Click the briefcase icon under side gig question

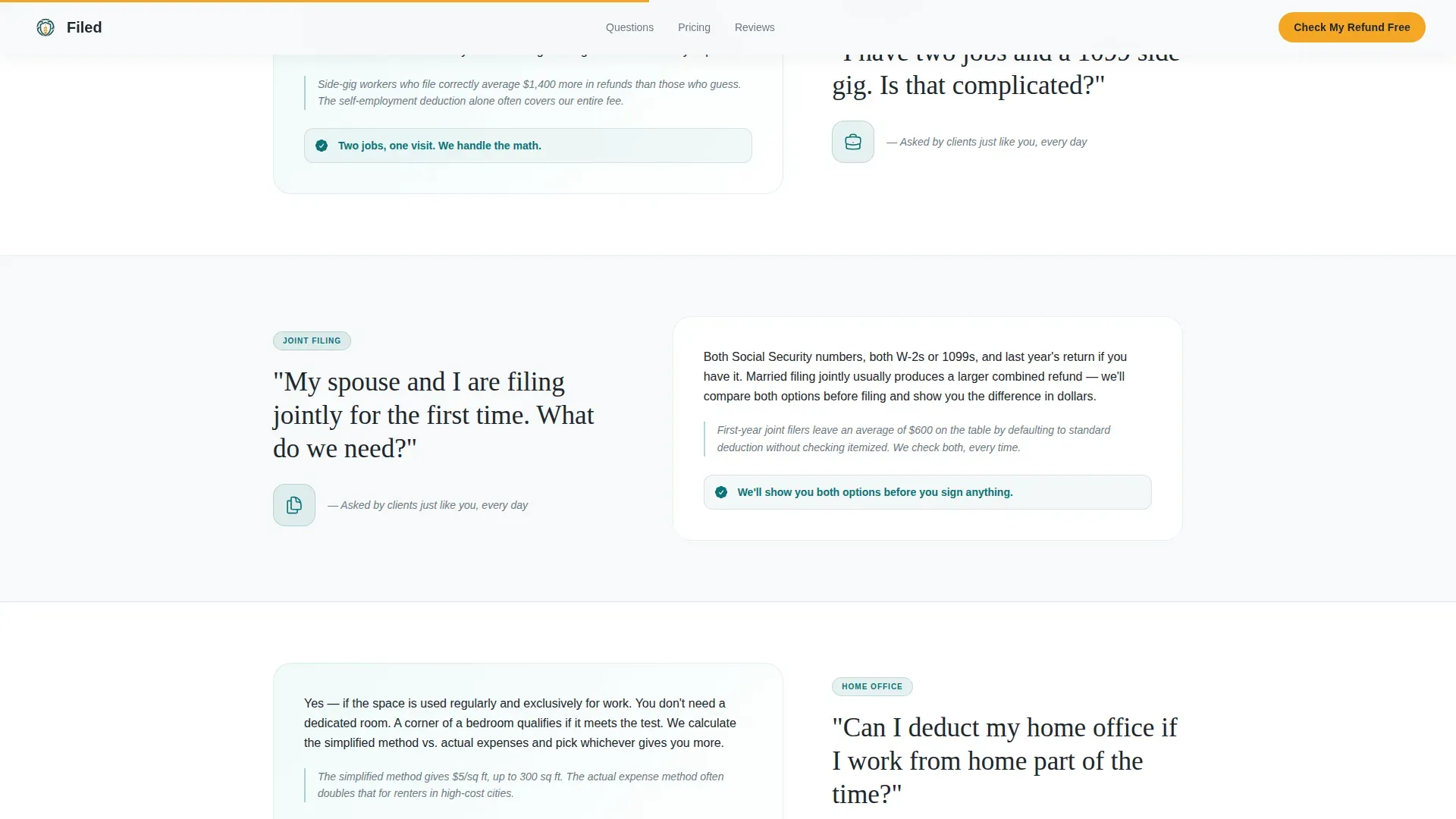click(x=853, y=142)
